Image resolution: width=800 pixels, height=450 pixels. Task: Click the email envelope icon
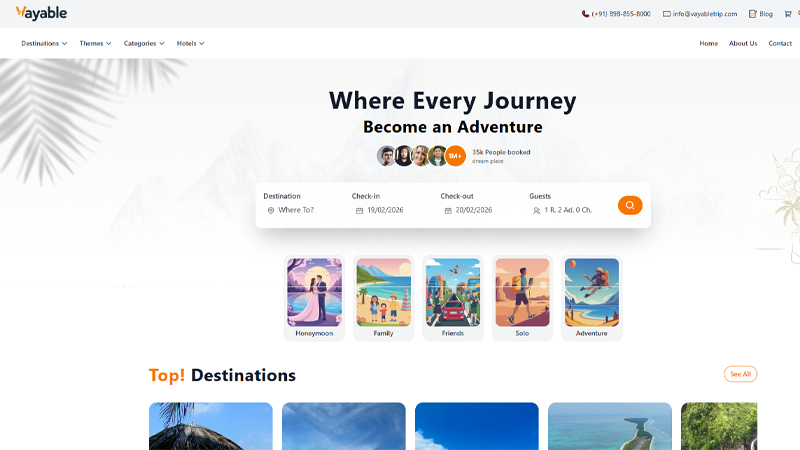point(666,14)
